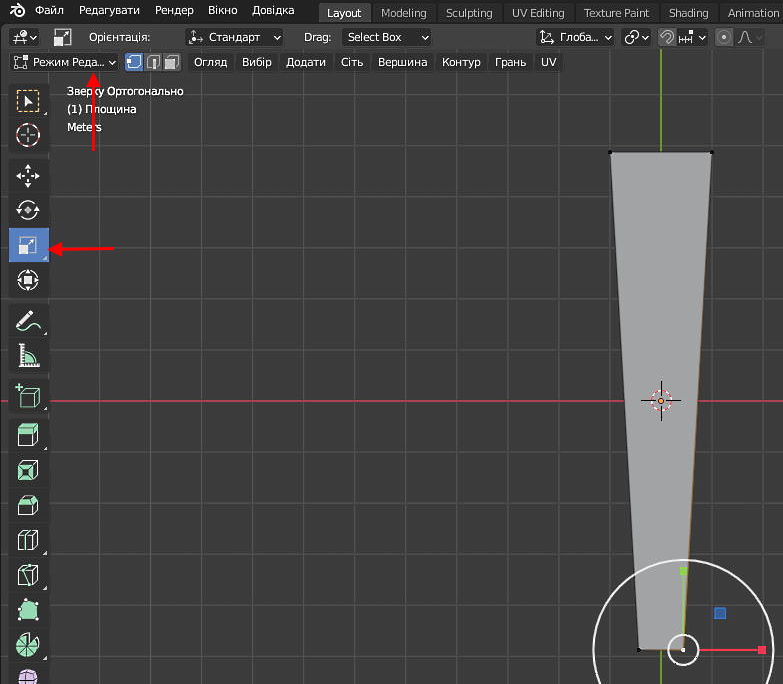Switch to the Sculpting workspace tab
Image resolution: width=783 pixels, height=684 pixels.
click(469, 13)
